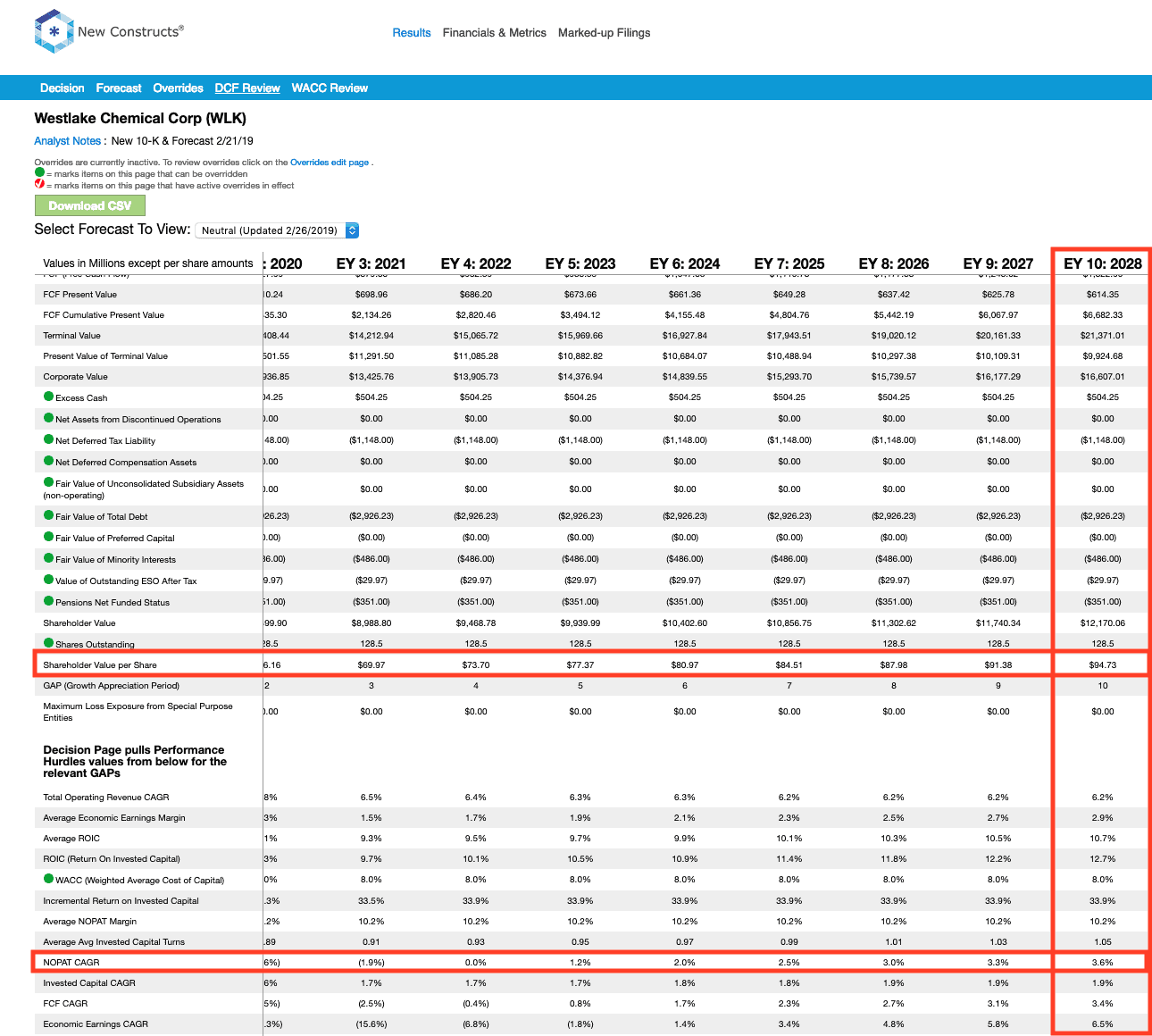Click the GAP (Growth Appreciation Period) row label
Viewport: 1152px width, 1036px height.
[x=112, y=686]
